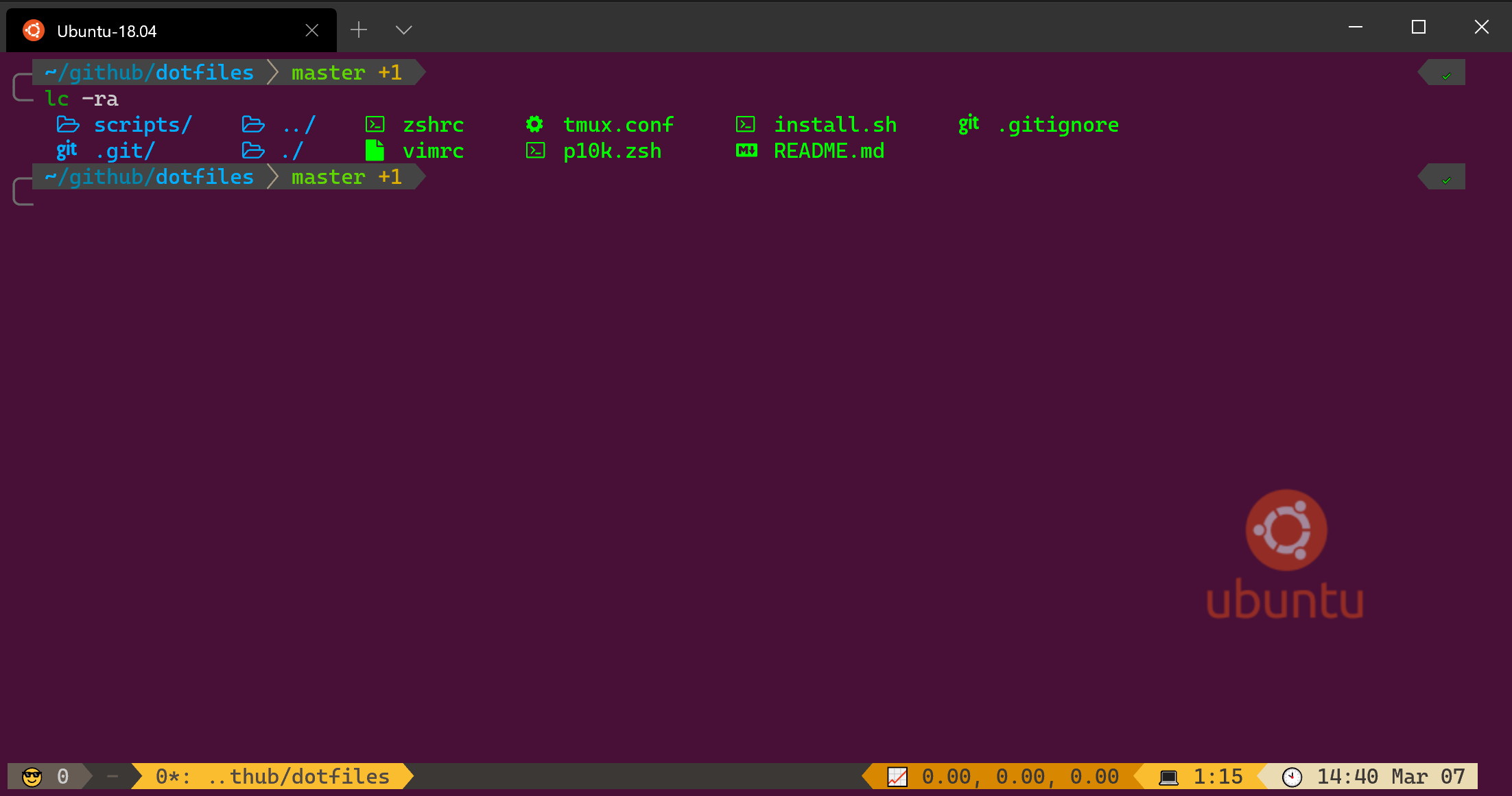The height and width of the screenshot is (796, 1512).
Task: Open the new tab dropdown chevron
Action: tap(403, 30)
